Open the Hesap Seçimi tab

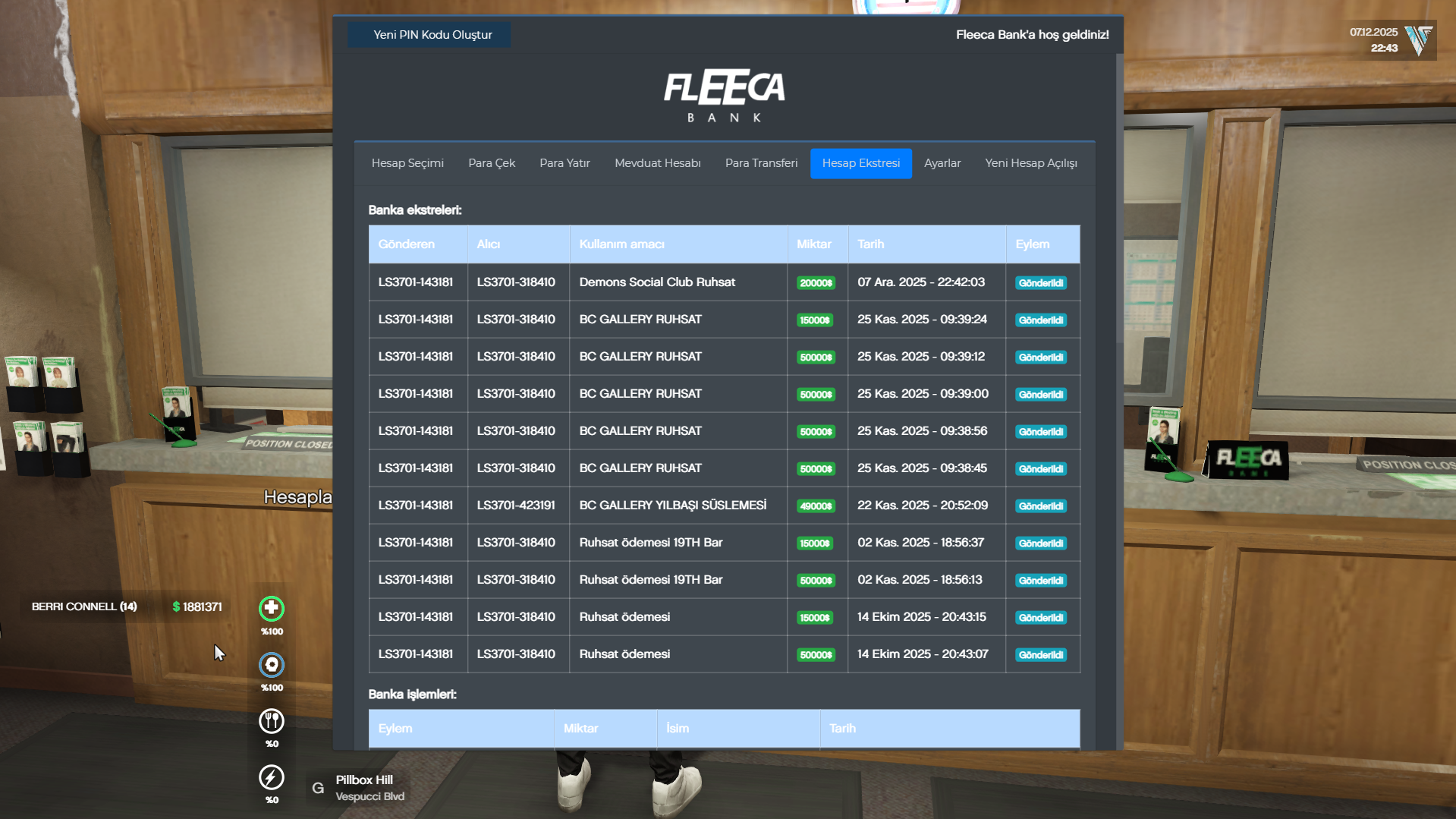(x=407, y=163)
